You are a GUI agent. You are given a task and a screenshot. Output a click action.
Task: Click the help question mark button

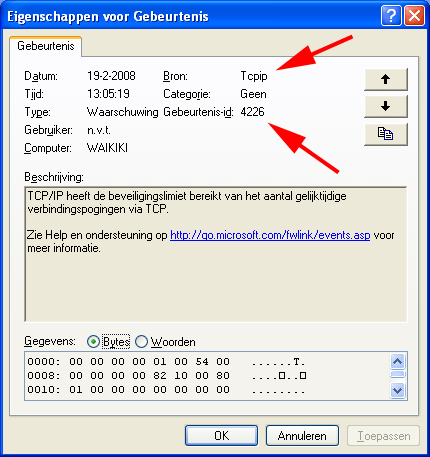point(391,16)
